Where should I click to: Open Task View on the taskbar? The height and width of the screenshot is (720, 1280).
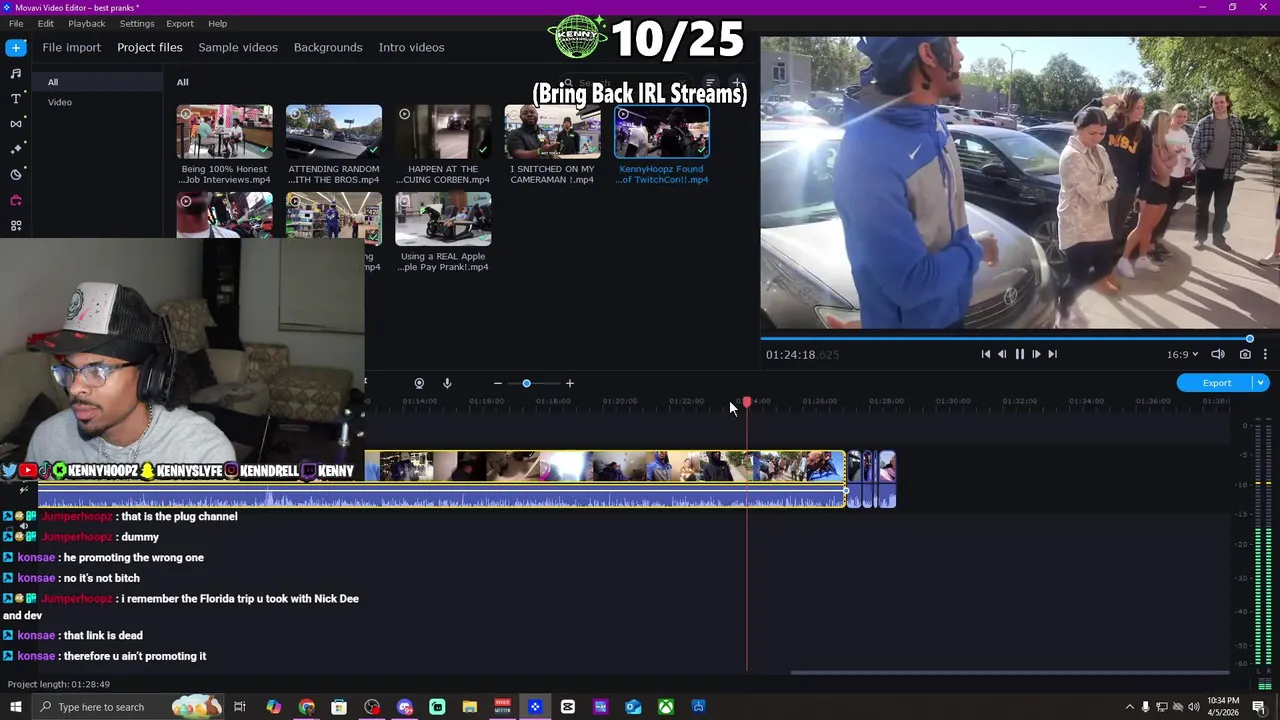click(x=240, y=707)
